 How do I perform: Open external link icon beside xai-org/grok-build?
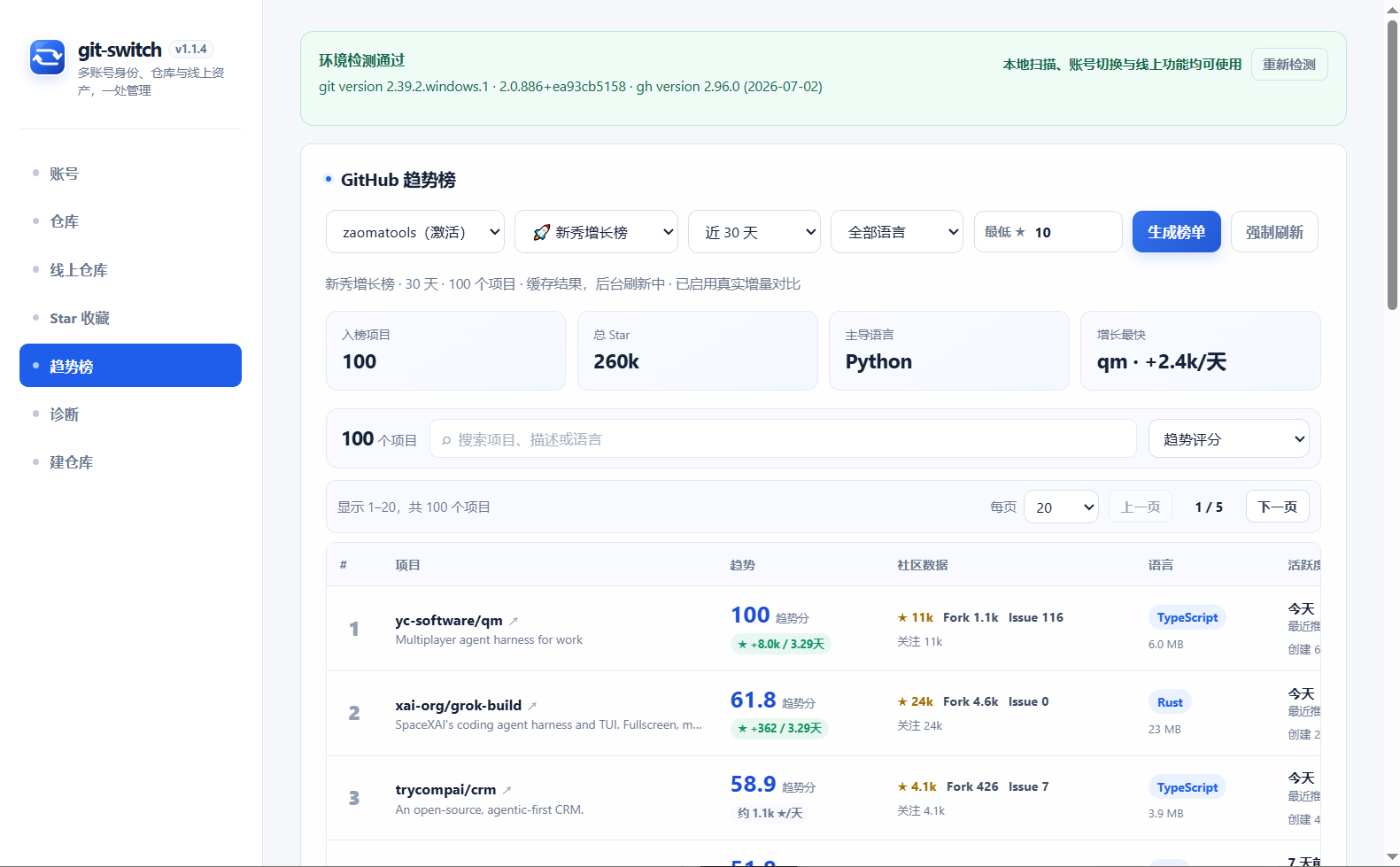(x=532, y=706)
